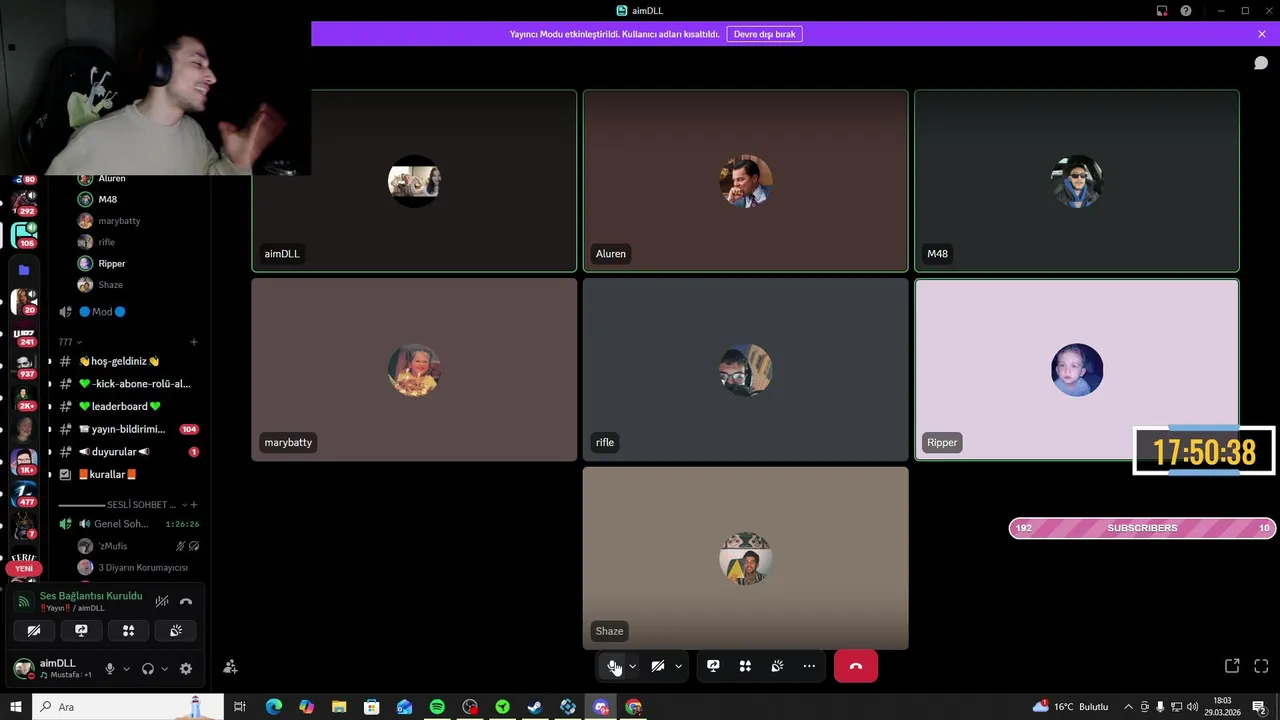The image size is (1280, 720).
Task: Open Steam from Windows taskbar
Action: [x=535, y=707]
